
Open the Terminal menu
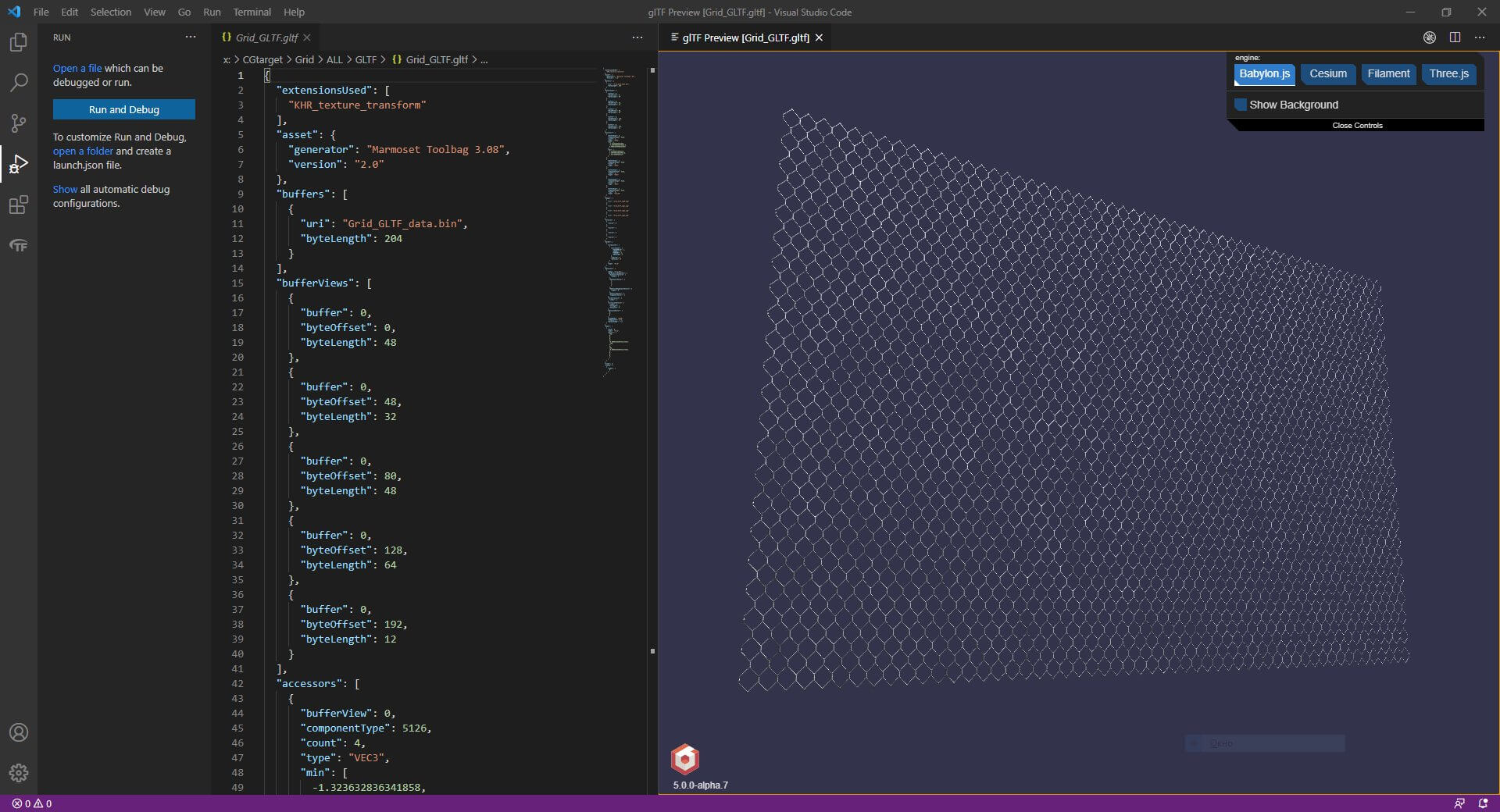(252, 12)
